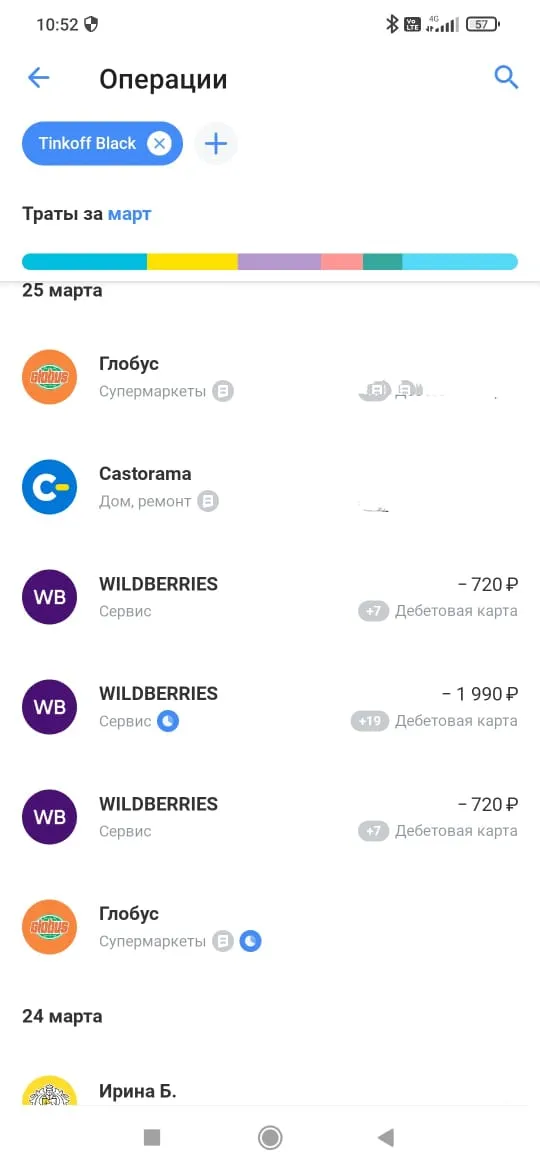Tap the Android home circle button
The width and height of the screenshot is (540, 1170).
click(269, 1137)
